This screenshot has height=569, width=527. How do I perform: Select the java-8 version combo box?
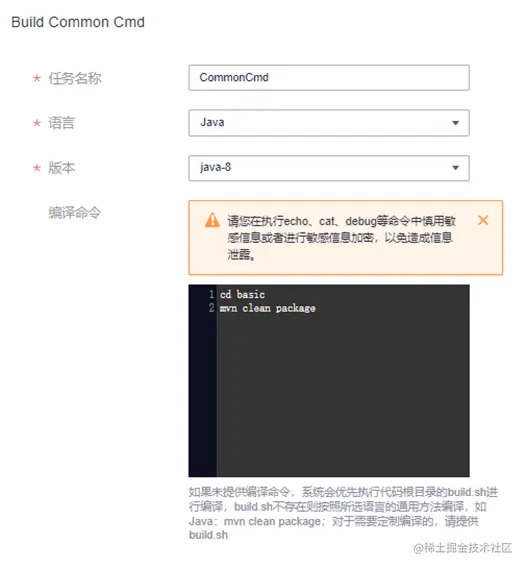(329, 168)
